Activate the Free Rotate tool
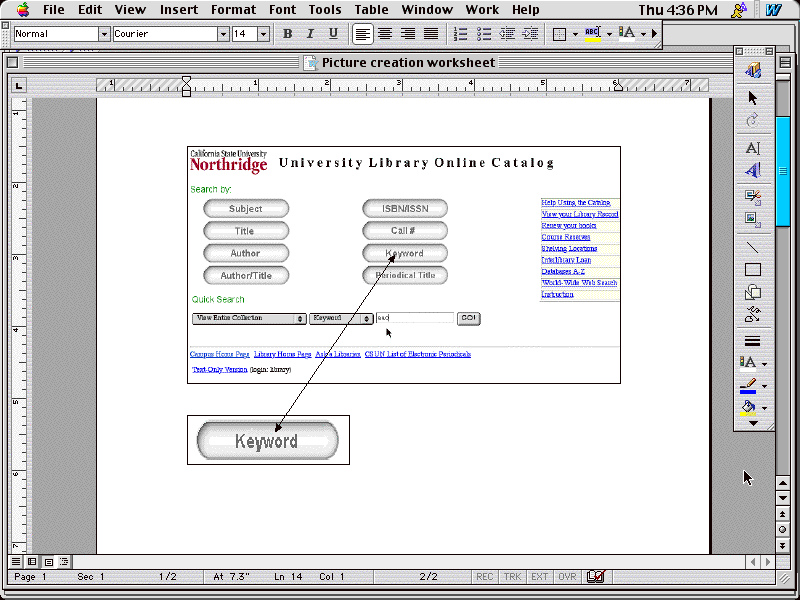The width and height of the screenshot is (800, 600). (753, 120)
